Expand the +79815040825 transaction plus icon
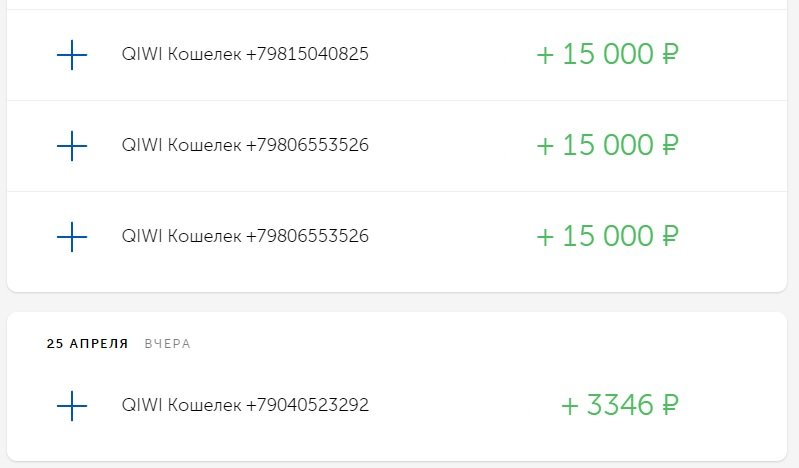This screenshot has width=799, height=468. (x=71, y=55)
